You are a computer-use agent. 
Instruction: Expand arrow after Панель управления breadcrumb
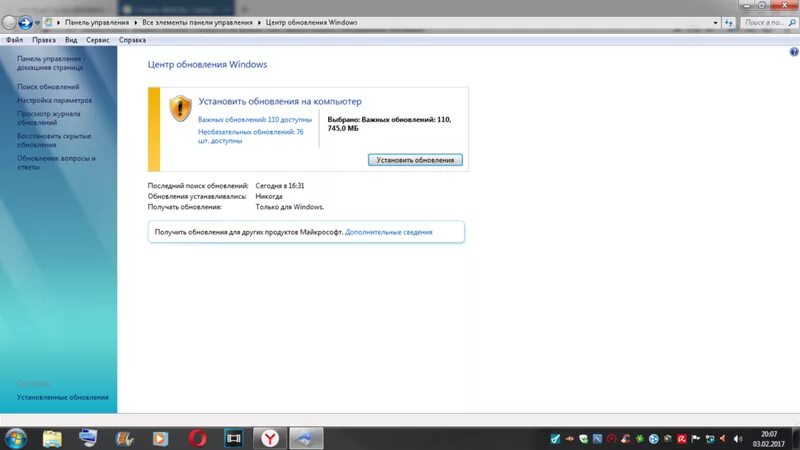[136, 22]
